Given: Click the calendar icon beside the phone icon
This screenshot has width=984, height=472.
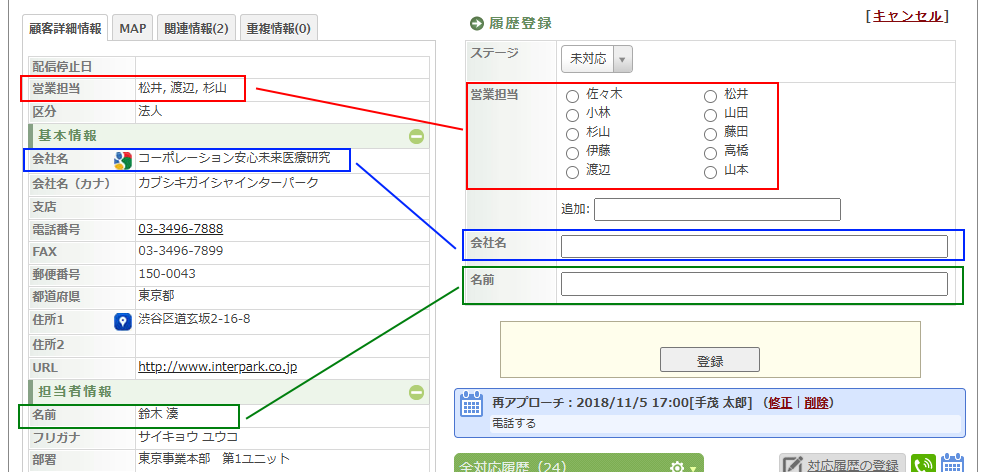Looking at the screenshot, I should [x=952, y=465].
